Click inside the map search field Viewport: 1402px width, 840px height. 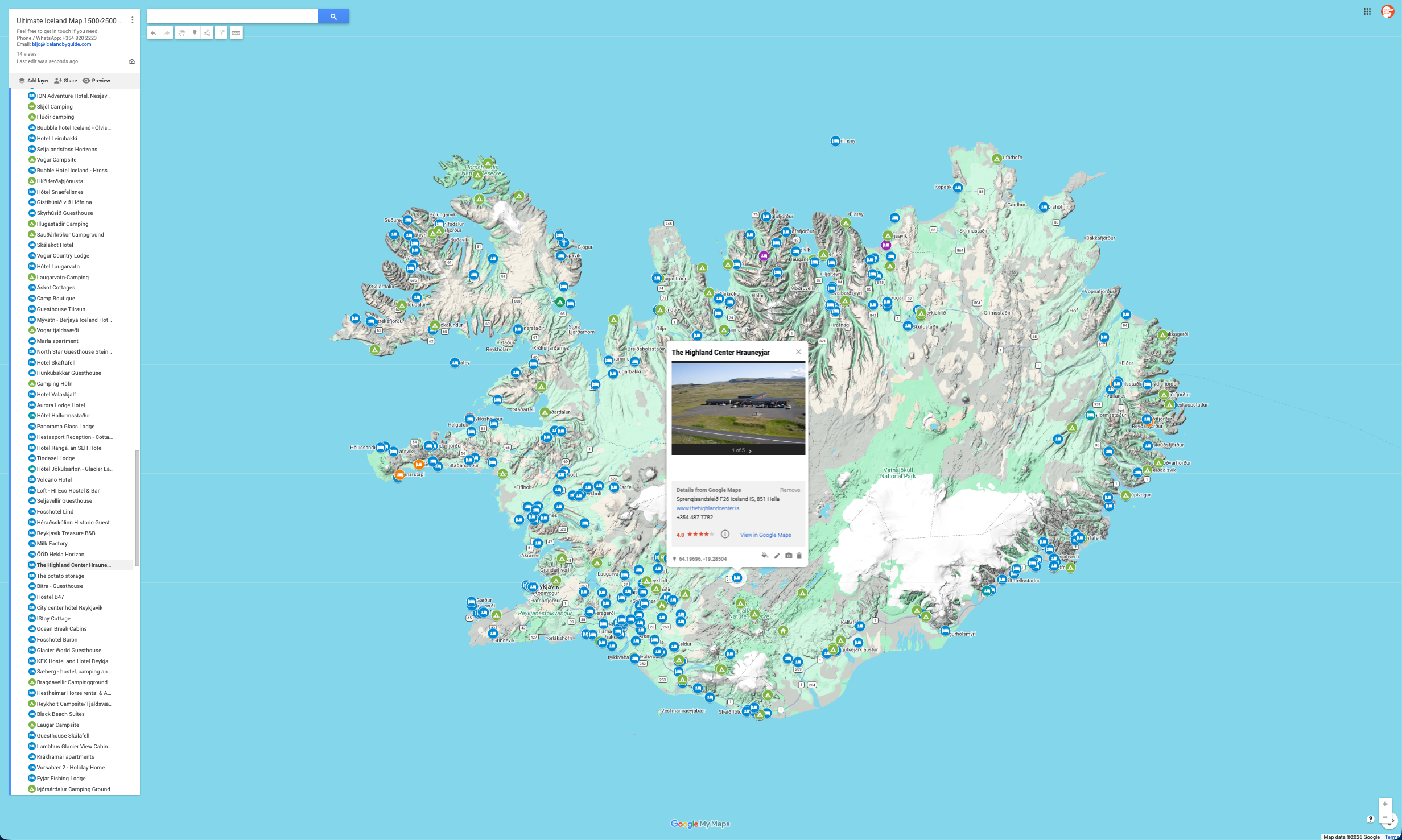pyautogui.click(x=232, y=16)
